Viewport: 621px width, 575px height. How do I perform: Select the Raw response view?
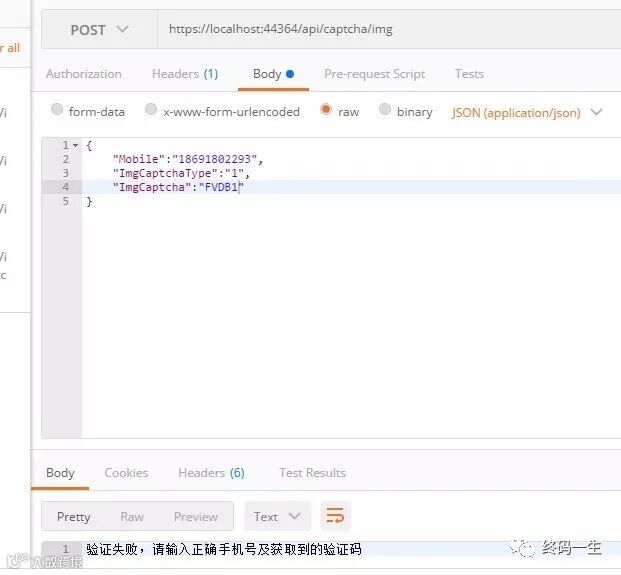tap(132, 517)
